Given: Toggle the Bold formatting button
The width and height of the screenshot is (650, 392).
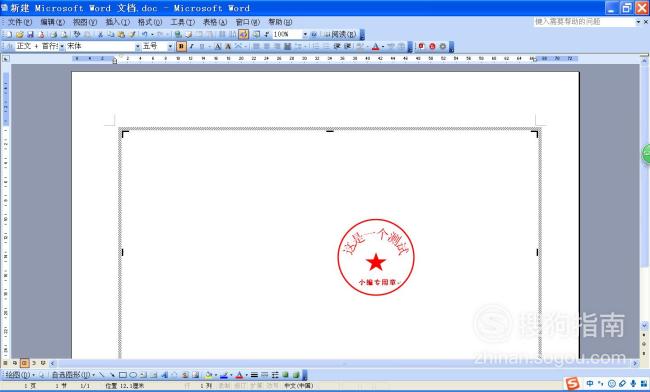Looking at the screenshot, I should point(181,46).
